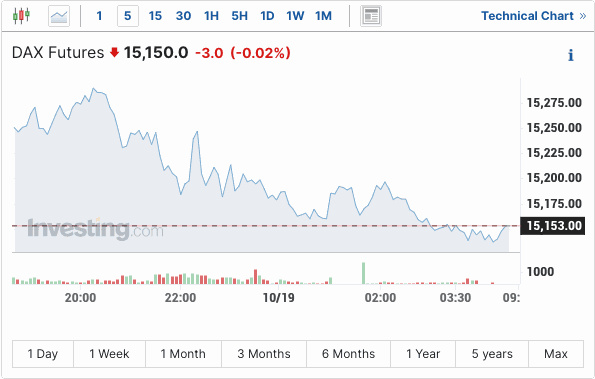Select the 1W interval
Screen dimensions: 595x379
pyautogui.click(x=295, y=16)
